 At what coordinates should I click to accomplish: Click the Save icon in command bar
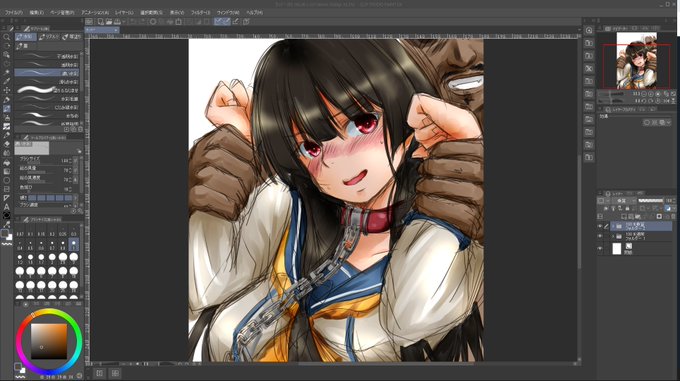(x=117, y=22)
